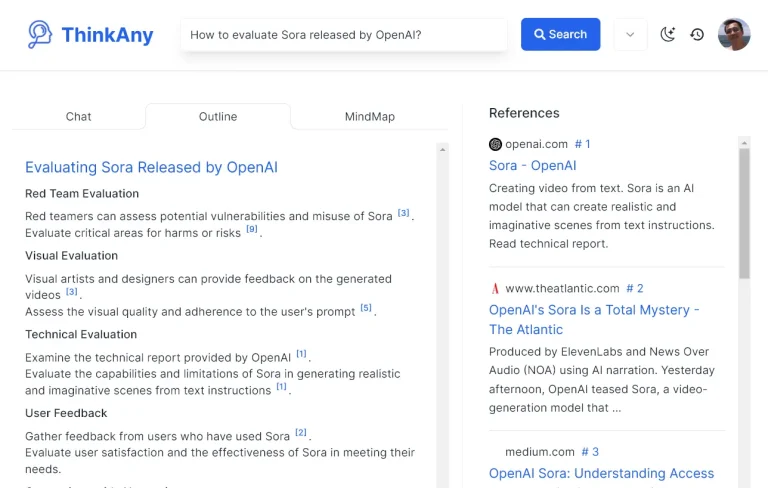
Task: Select the Outline tab
Action: coord(218,117)
